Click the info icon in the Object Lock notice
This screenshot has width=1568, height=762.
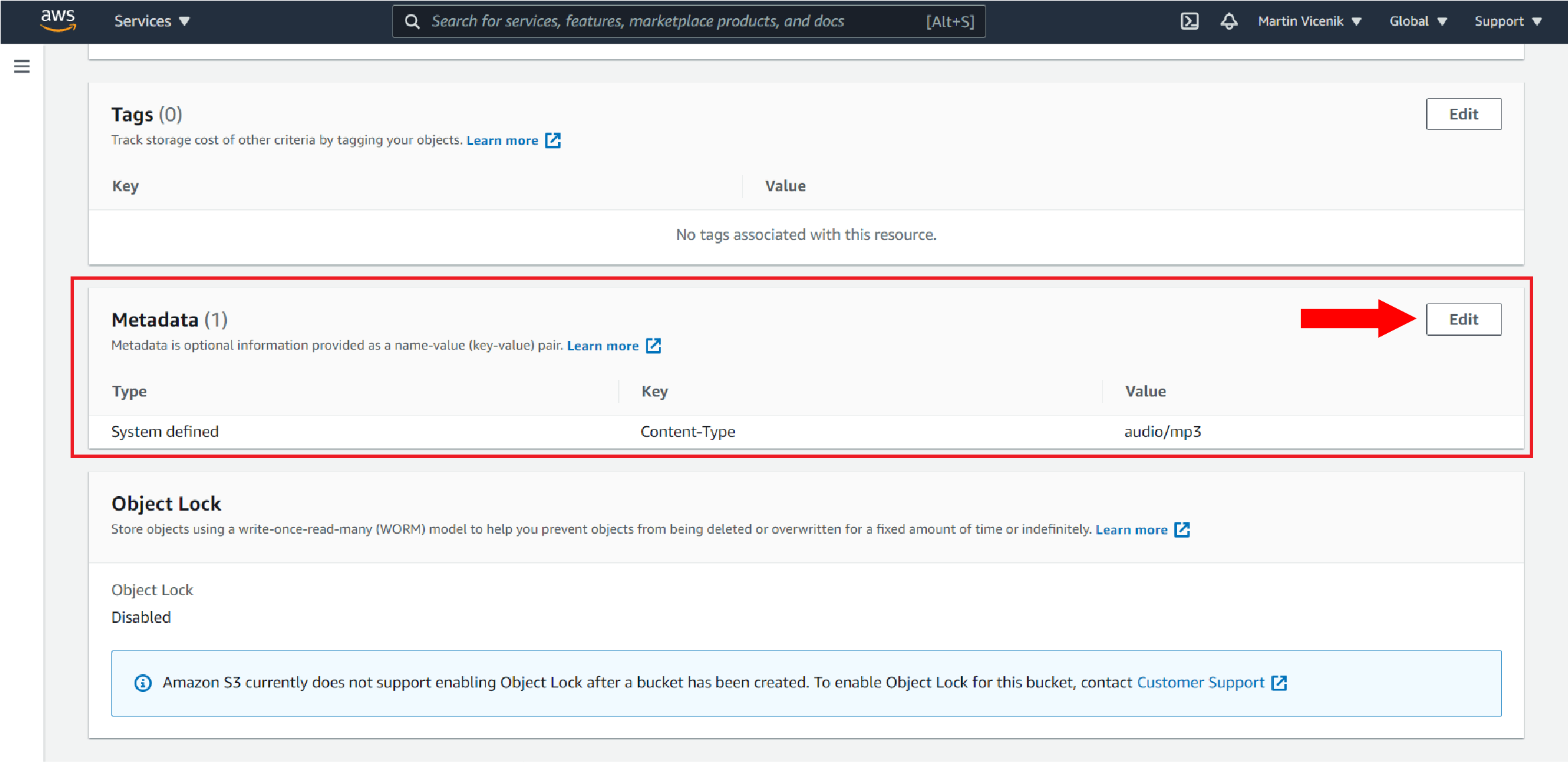click(x=142, y=682)
